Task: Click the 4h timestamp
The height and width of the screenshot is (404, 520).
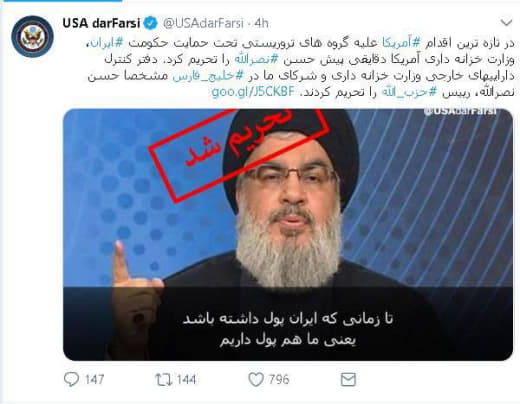Action: tap(261, 23)
